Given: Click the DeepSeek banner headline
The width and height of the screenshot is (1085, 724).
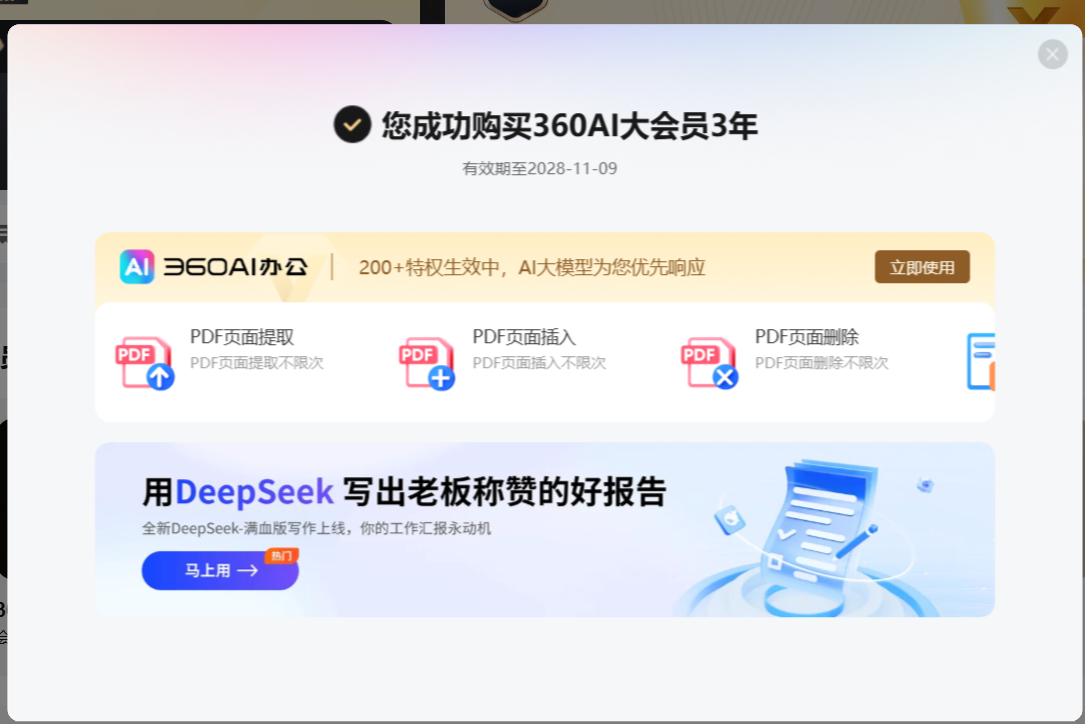Looking at the screenshot, I should point(404,491).
